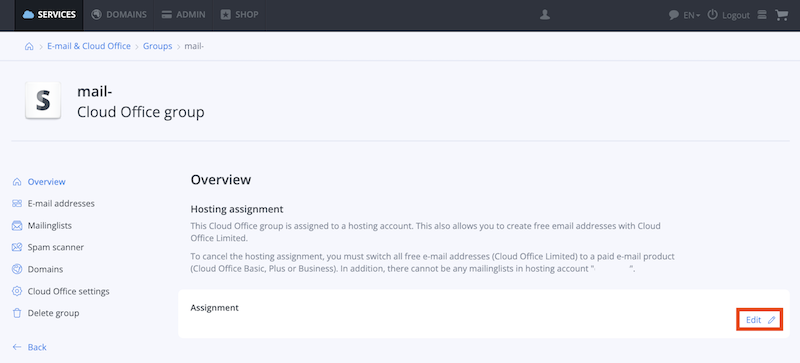This screenshot has height=363, width=800.
Task: Open Spam scanner section
Action: (x=56, y=247)
